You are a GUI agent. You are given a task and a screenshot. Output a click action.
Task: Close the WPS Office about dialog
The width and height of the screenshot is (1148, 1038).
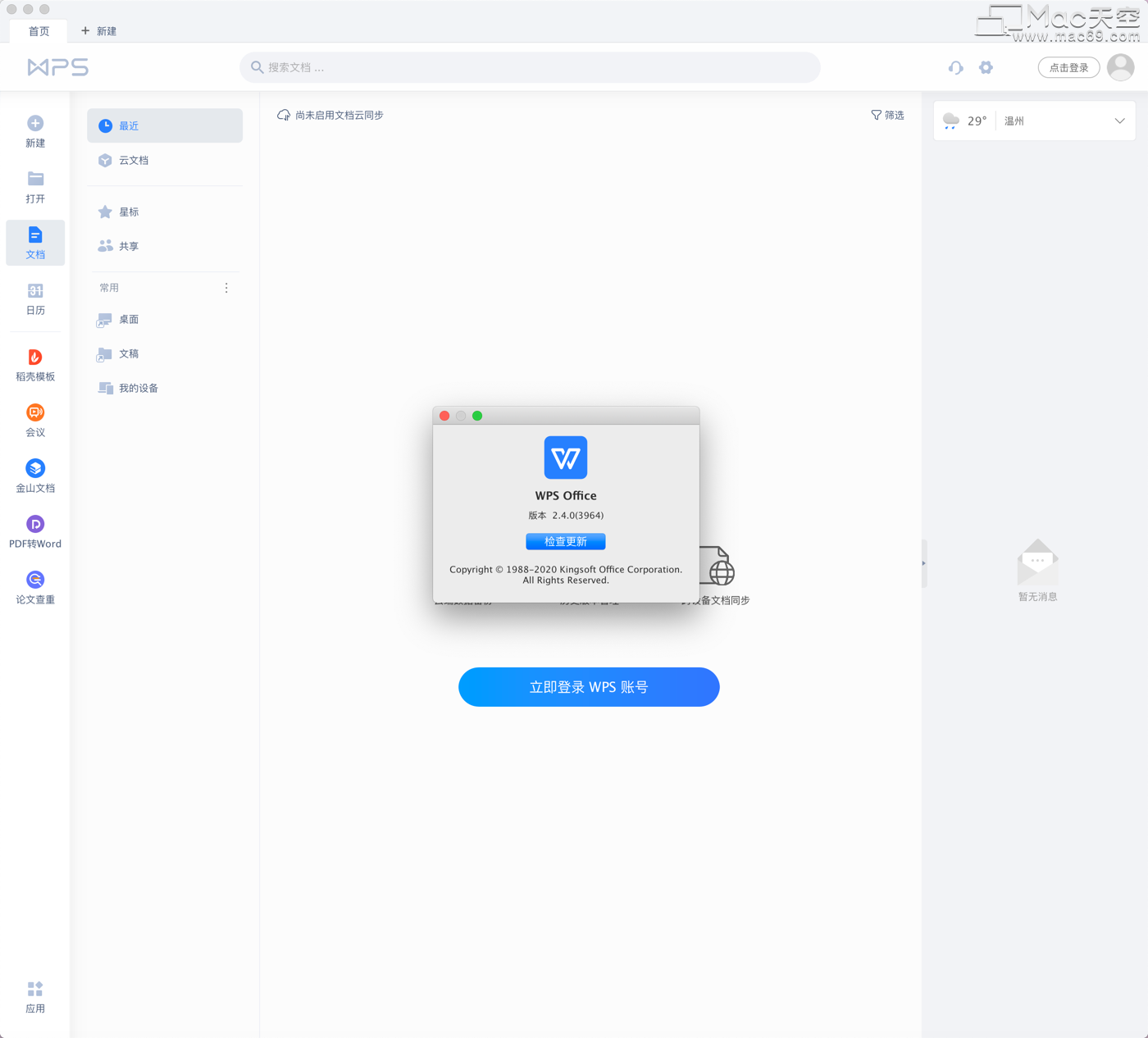coord(444,416)
